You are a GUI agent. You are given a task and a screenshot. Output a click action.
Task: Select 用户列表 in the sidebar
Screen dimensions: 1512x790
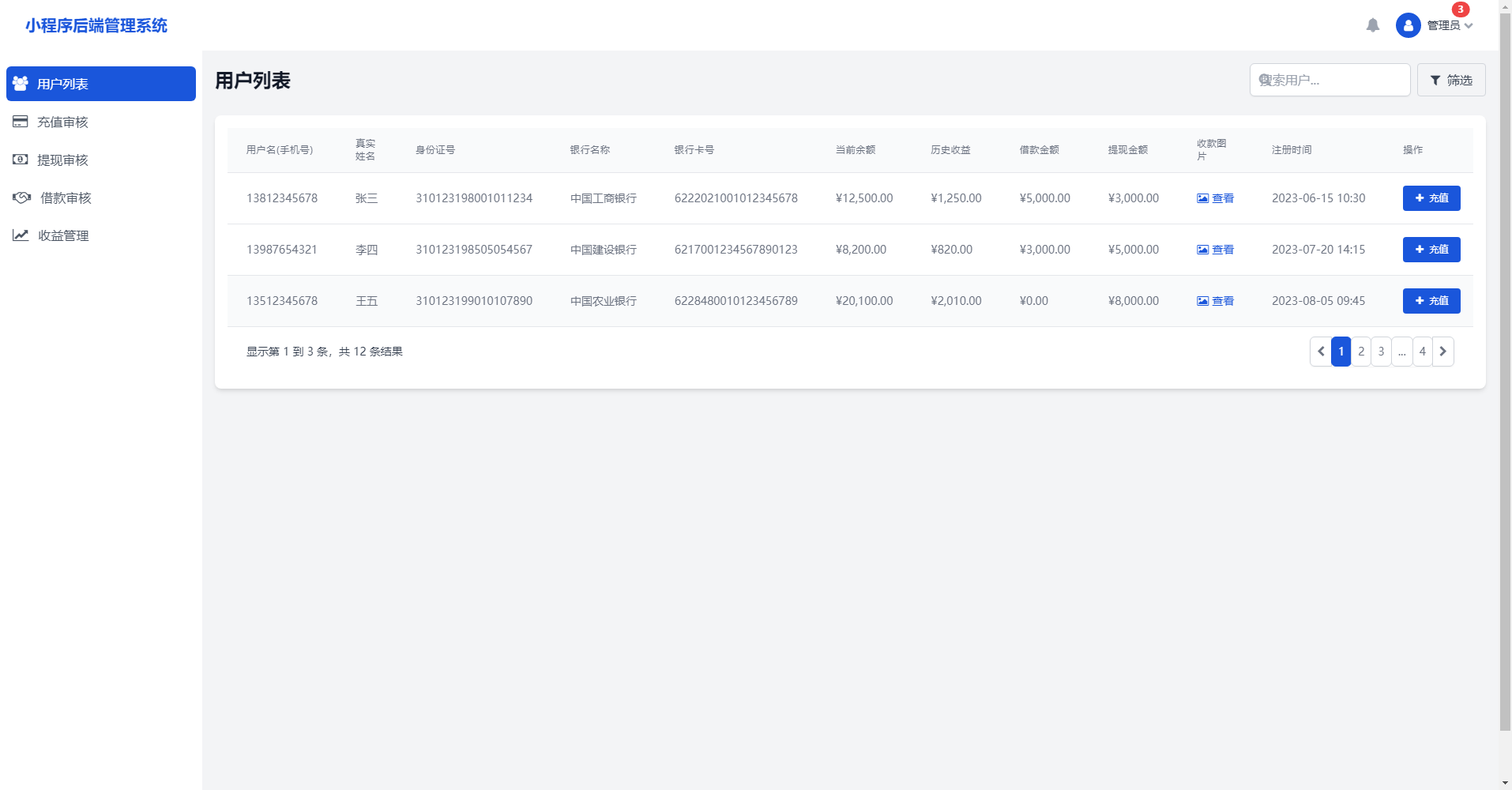pos(100,84)
